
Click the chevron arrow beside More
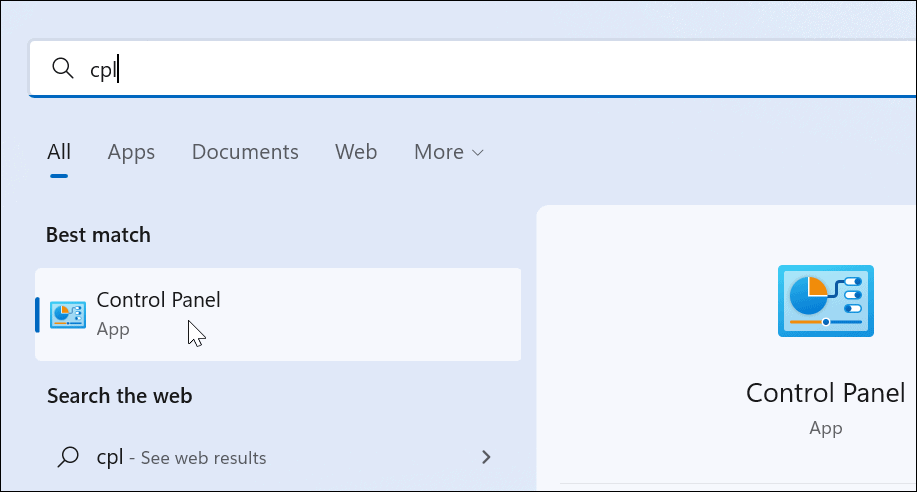coord(477,153)
